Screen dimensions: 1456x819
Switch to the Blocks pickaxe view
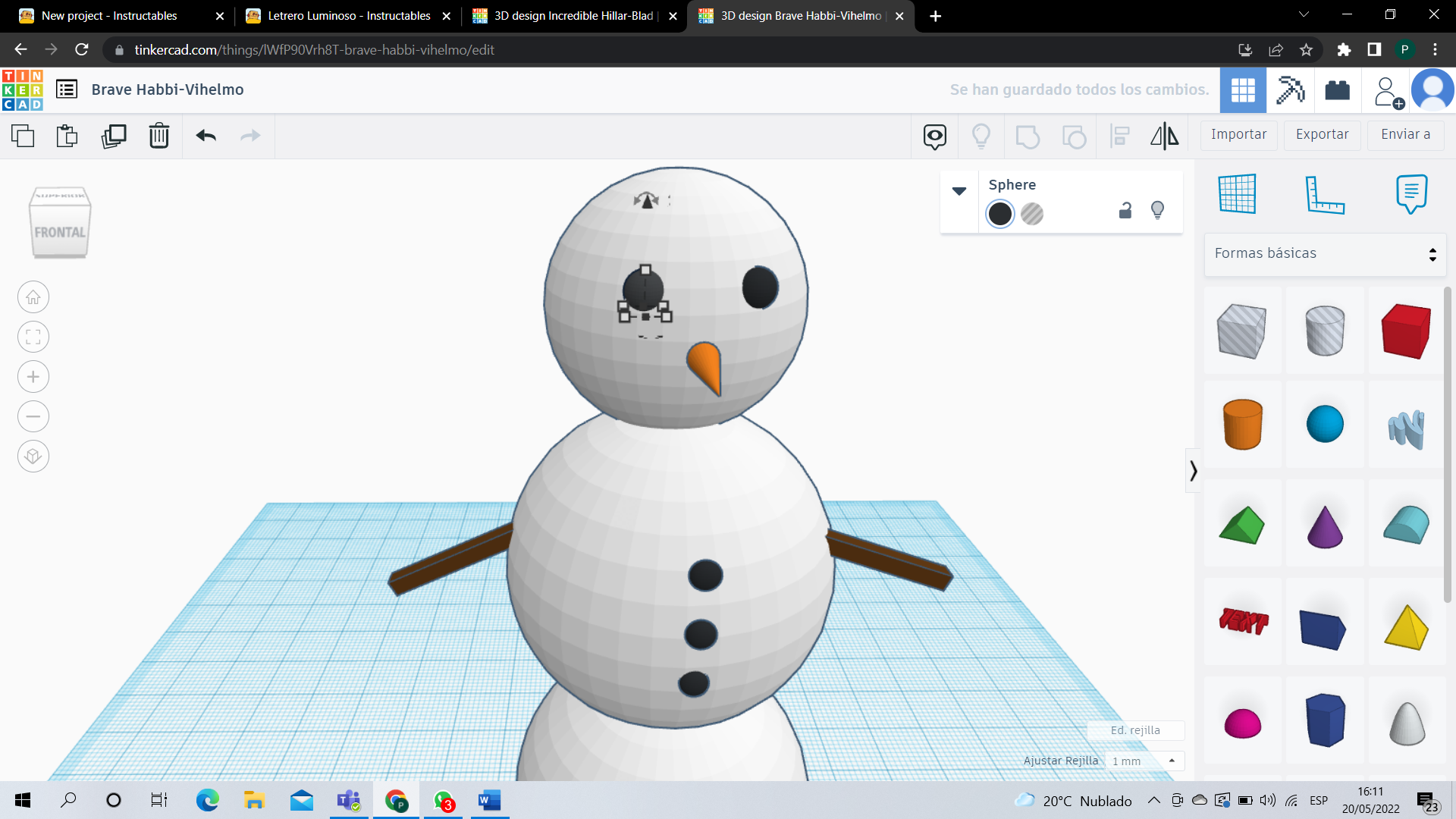(x=1290, y=90)
